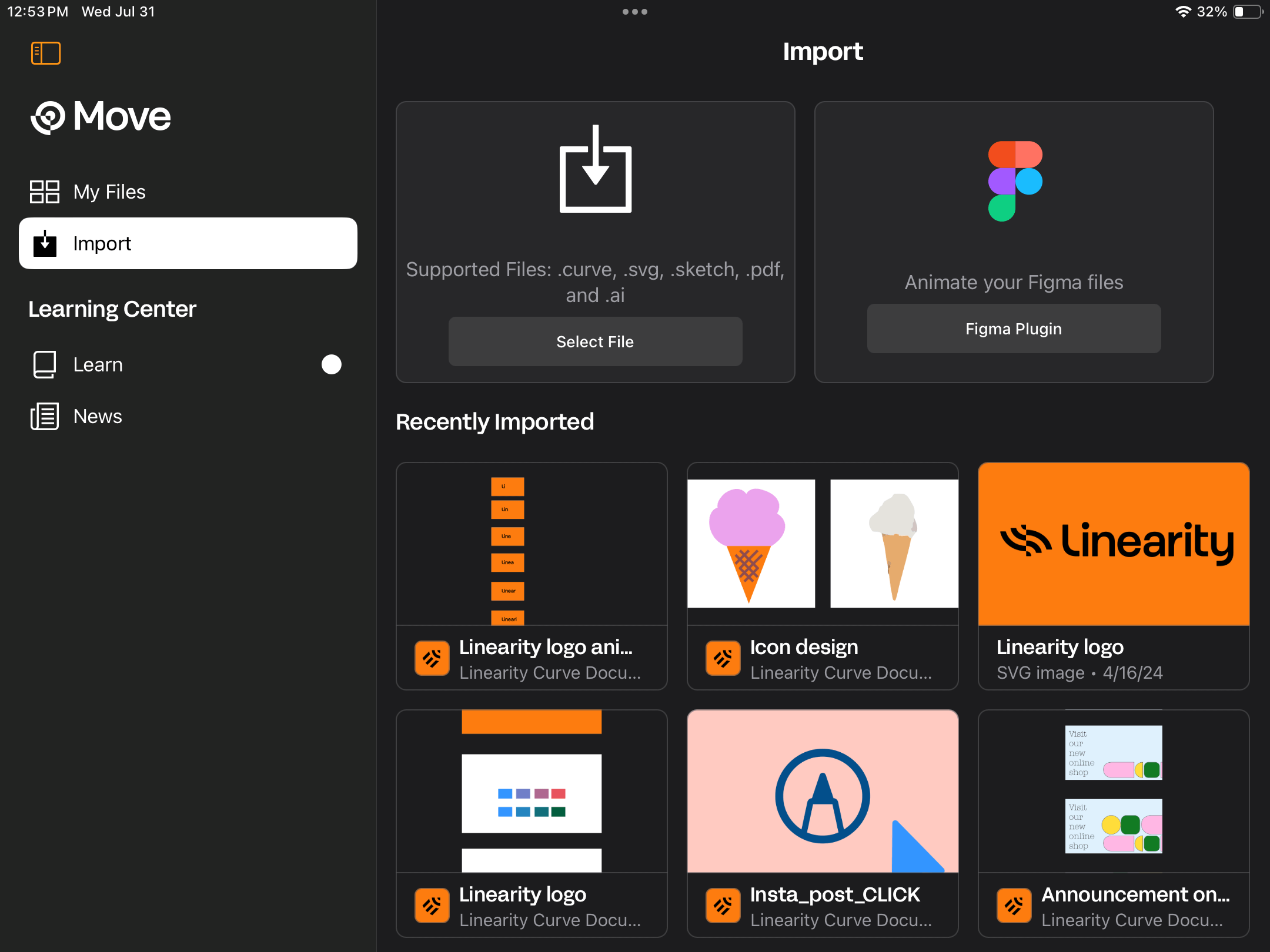Click 'Supported Files' description text
This screenshot has height=952, width=1270.
pyautogui.click(x=595, y=282)
